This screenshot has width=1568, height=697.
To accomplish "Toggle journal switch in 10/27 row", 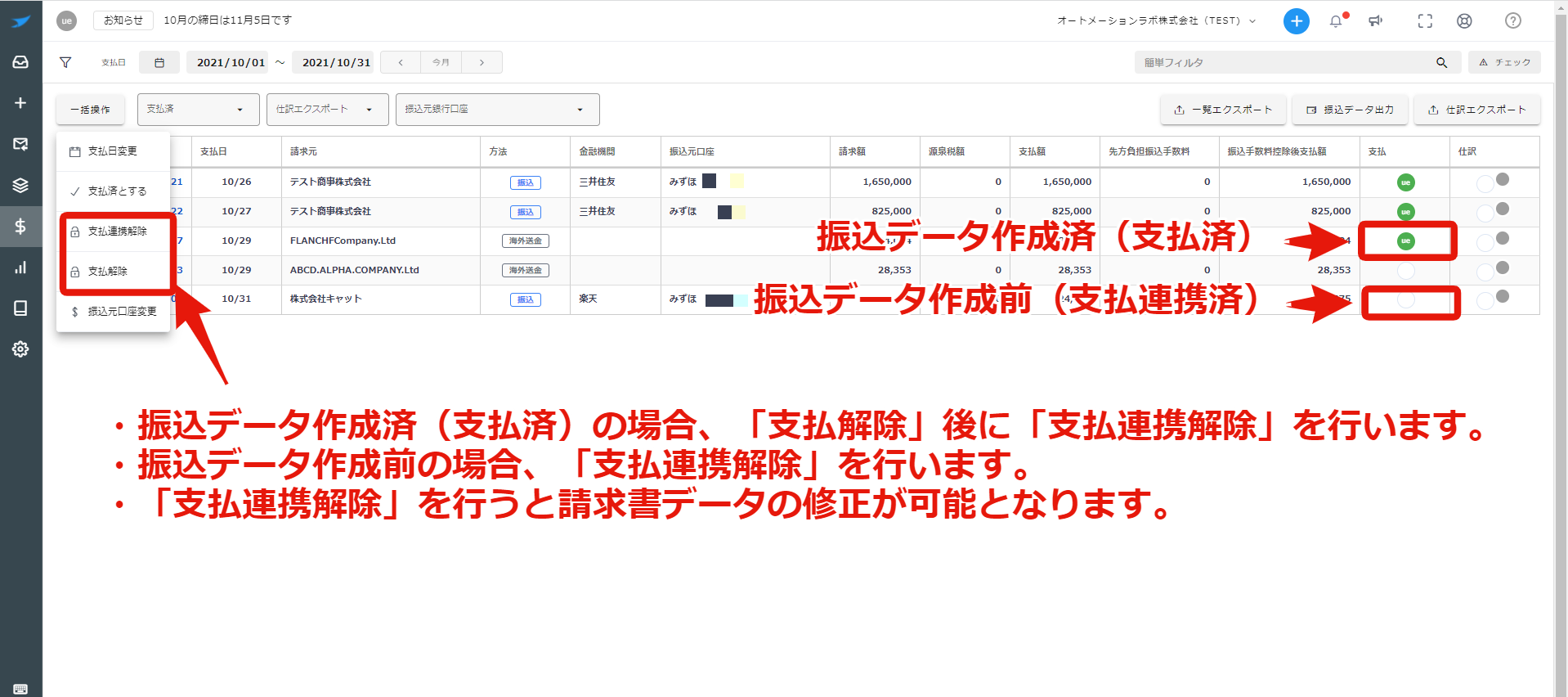I will [x=1493, y=211].
